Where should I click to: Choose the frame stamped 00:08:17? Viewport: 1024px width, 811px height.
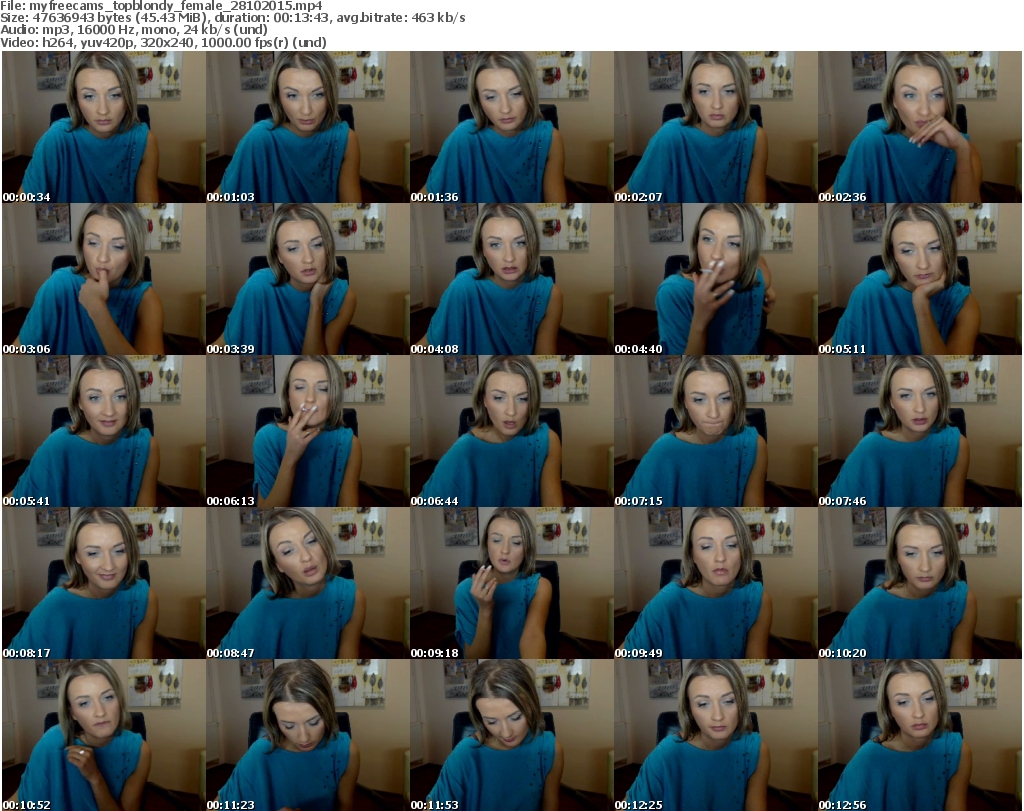[104, 583]
